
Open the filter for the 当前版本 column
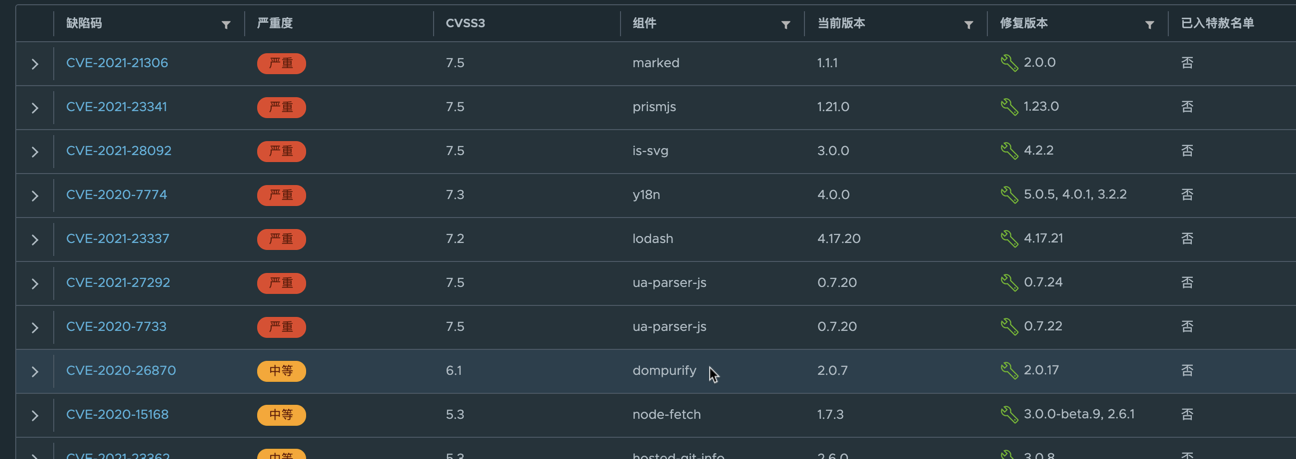(x=969, y=24)
